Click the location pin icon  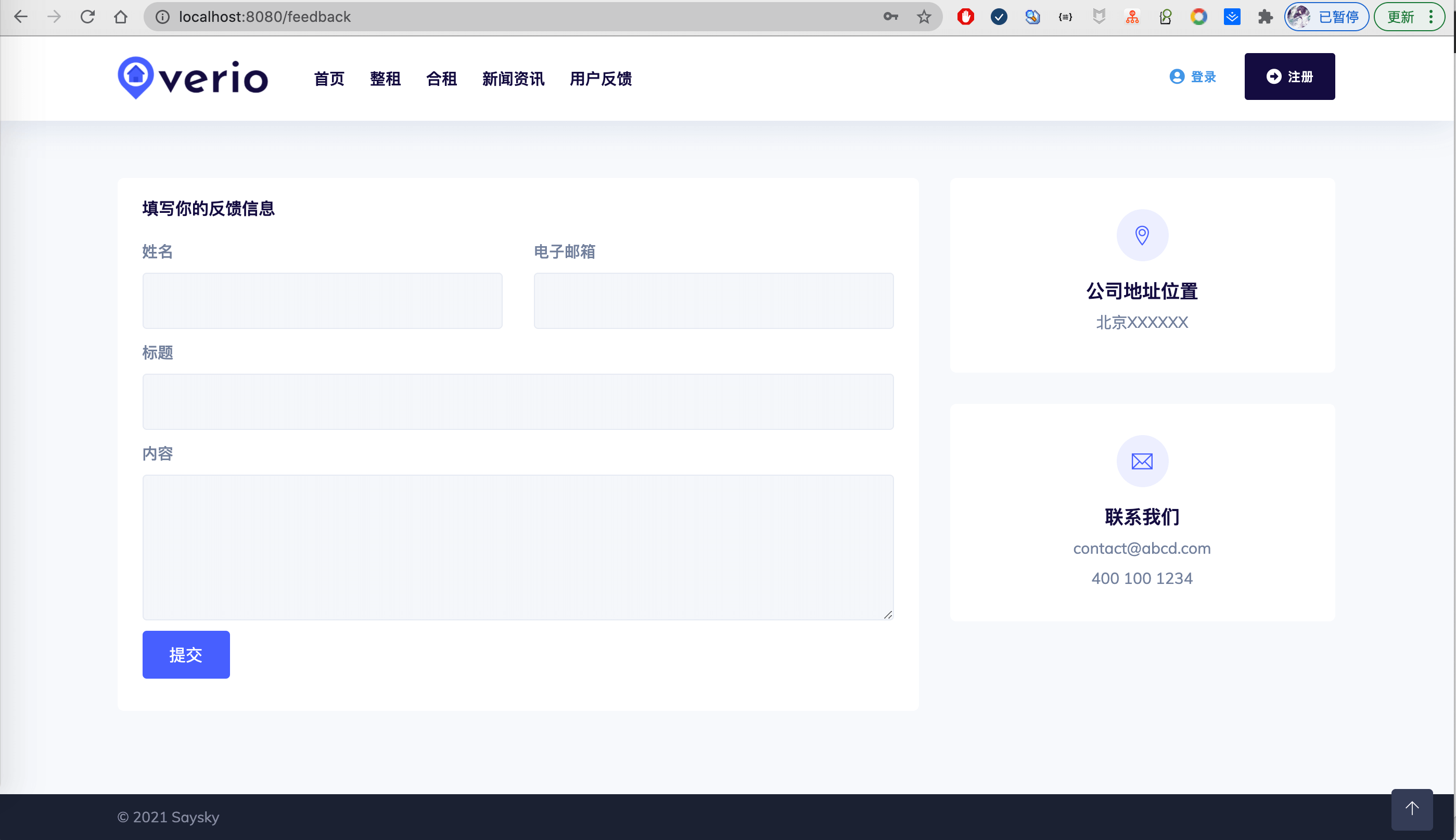click(x=1142, y=235)
